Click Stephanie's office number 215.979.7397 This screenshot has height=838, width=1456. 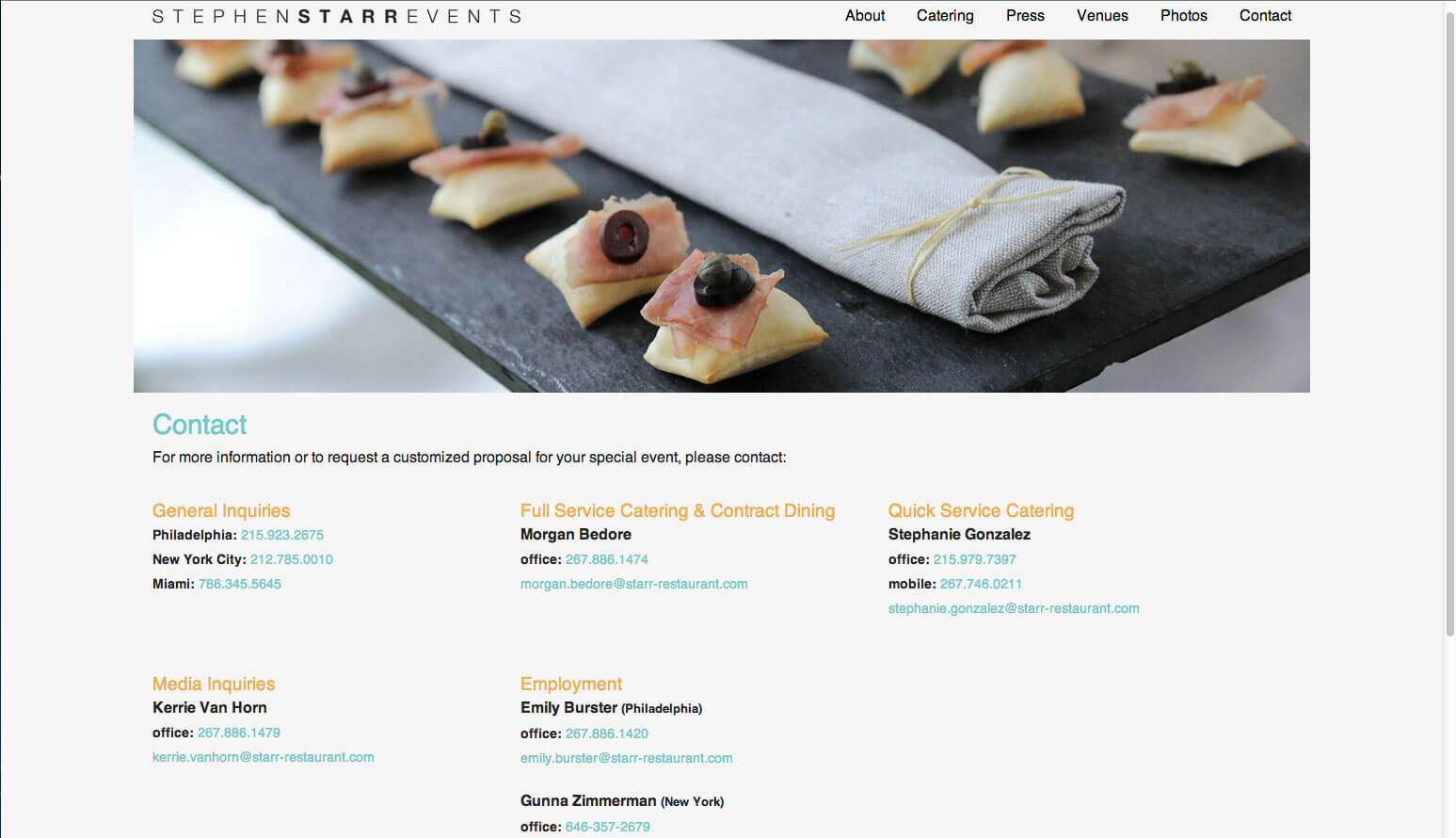[975, 559]
